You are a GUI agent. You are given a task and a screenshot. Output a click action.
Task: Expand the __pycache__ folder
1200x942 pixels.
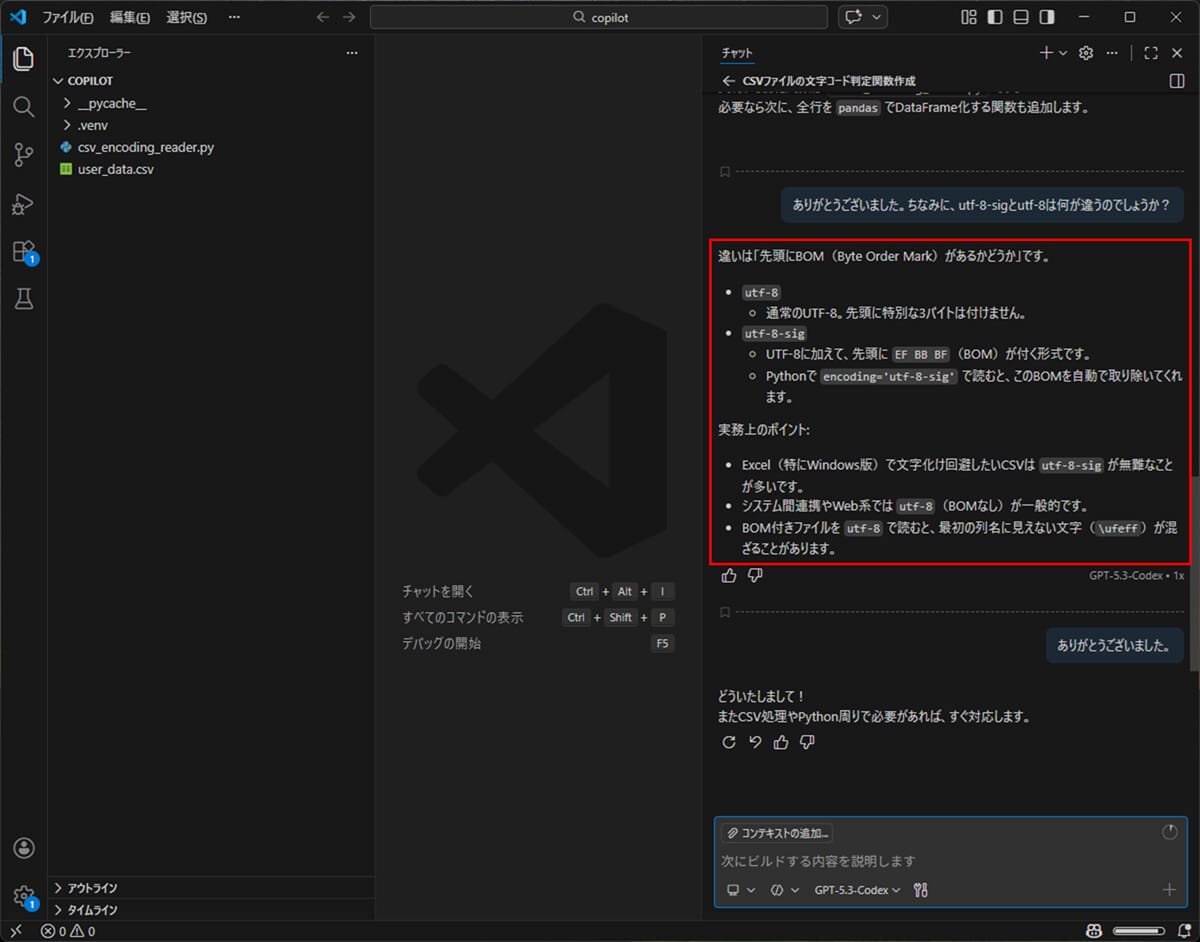point(112,103)
